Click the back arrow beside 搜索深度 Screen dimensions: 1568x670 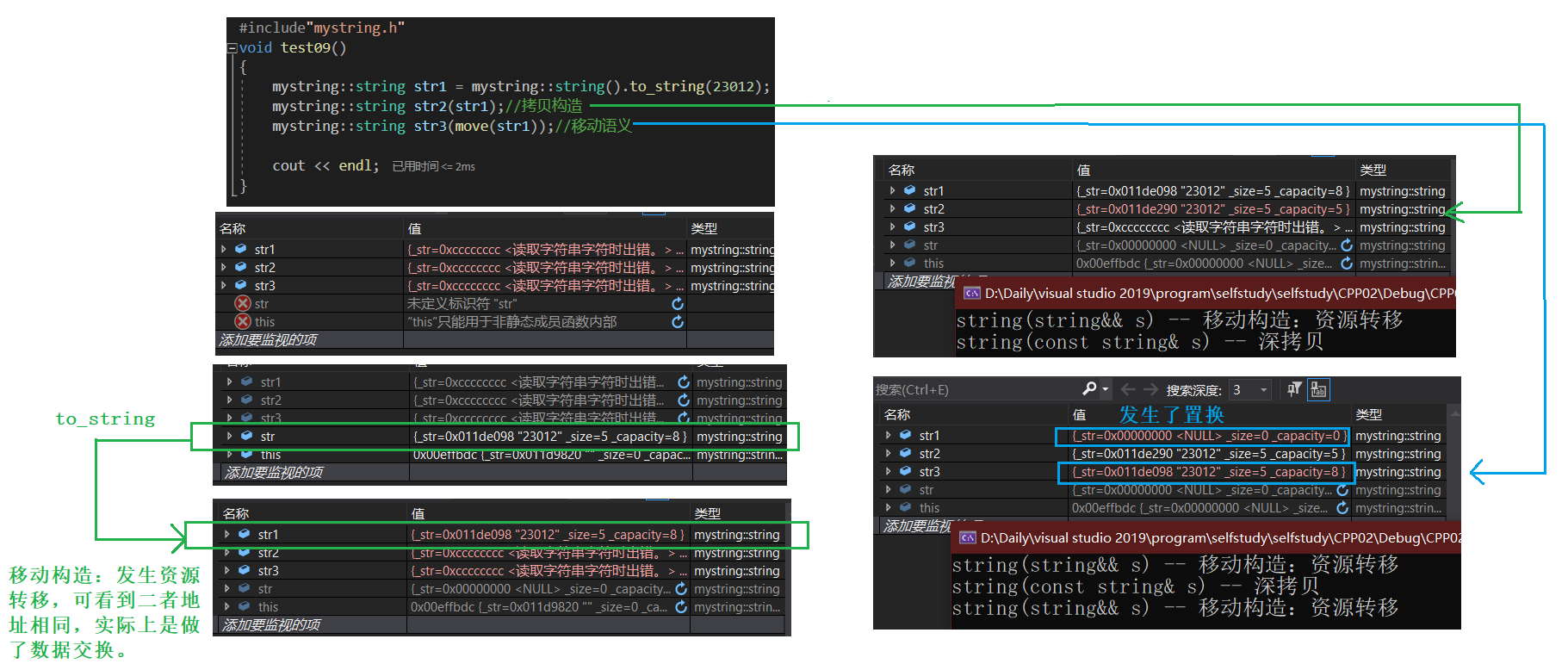(x=1128, y=389)
